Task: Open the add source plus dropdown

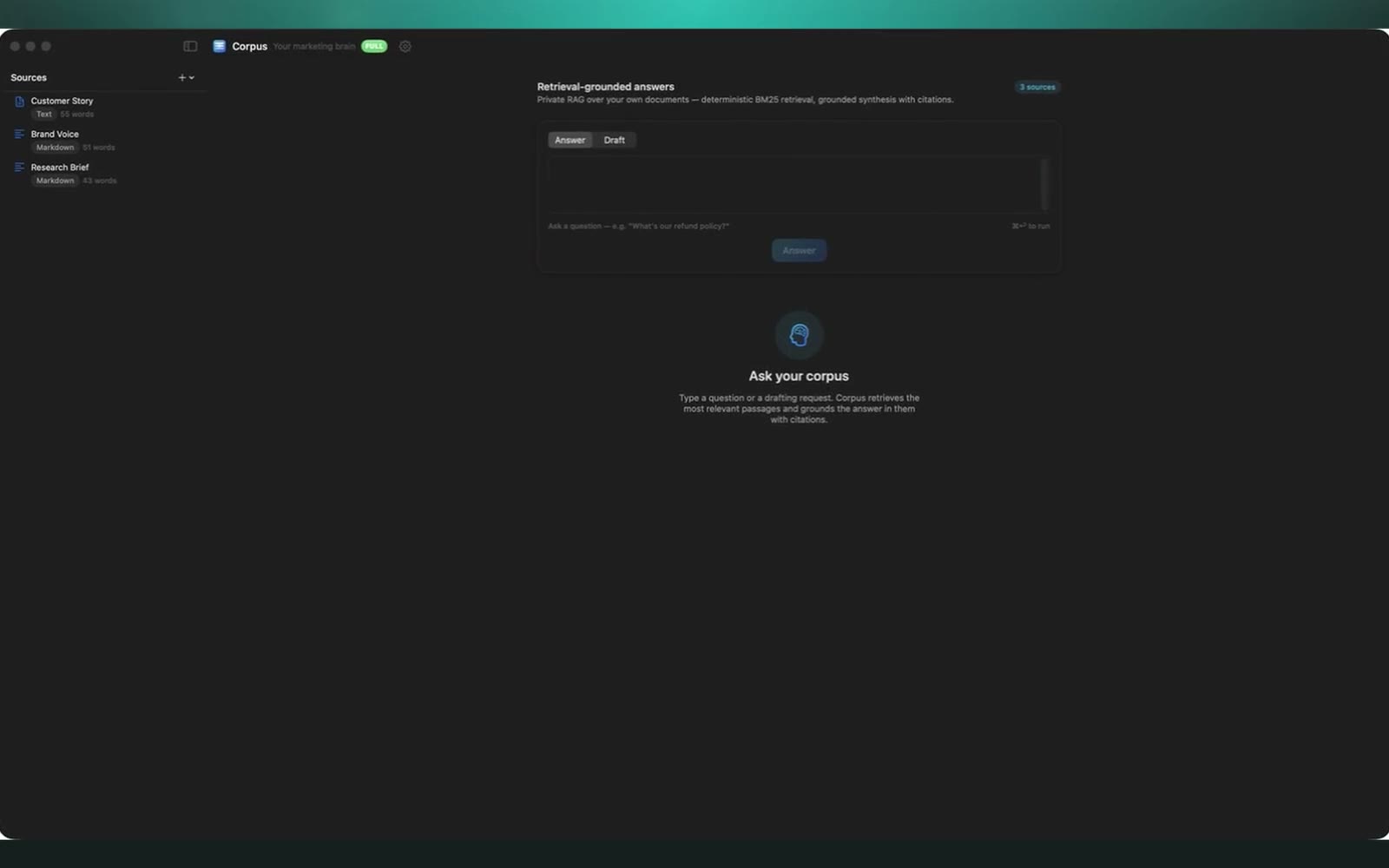Action: pos(186,77)
